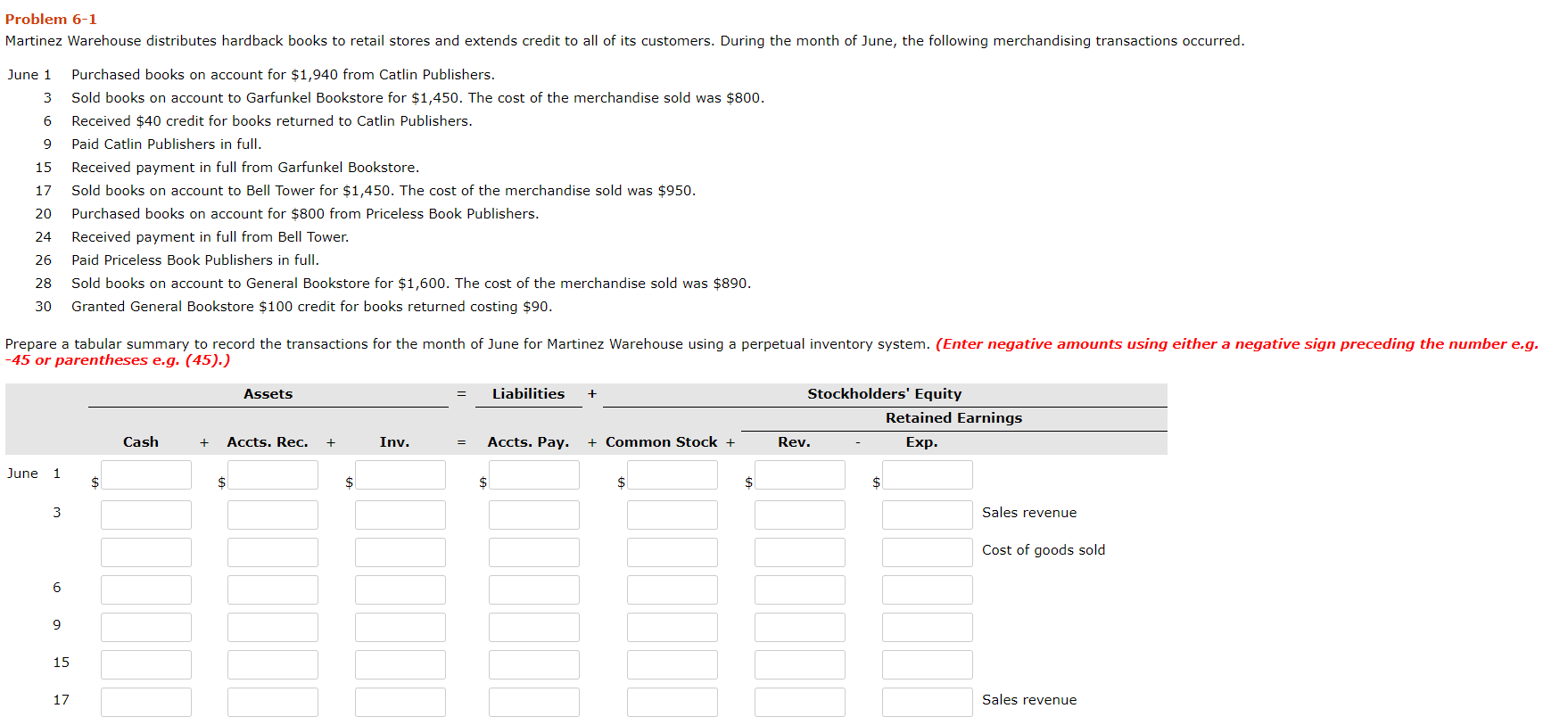Click Exp. input in June 3 Sales revenue row

[x=928, y=515]
